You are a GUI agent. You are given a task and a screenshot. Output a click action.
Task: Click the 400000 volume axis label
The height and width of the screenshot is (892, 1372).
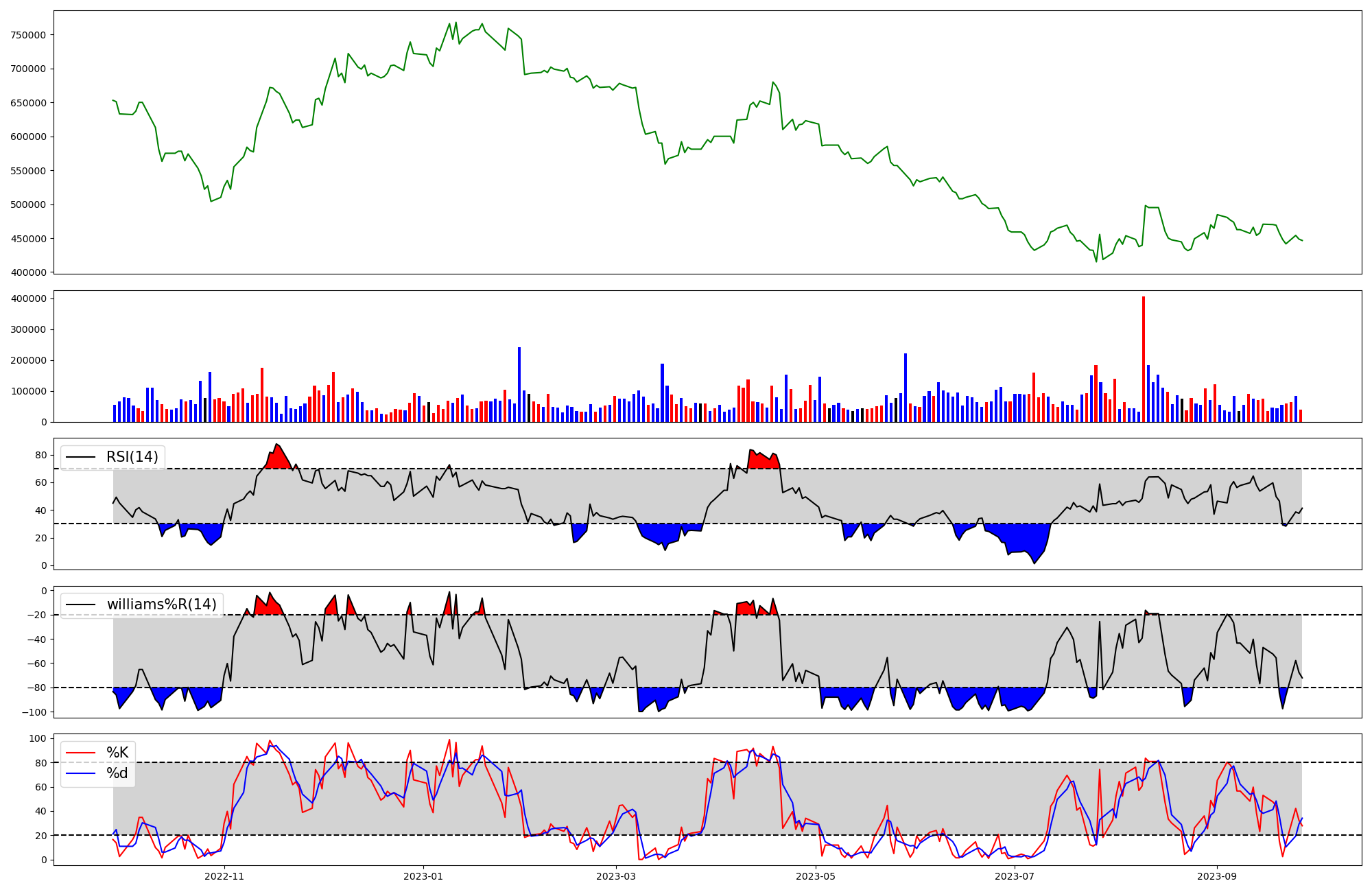[29, 298]
